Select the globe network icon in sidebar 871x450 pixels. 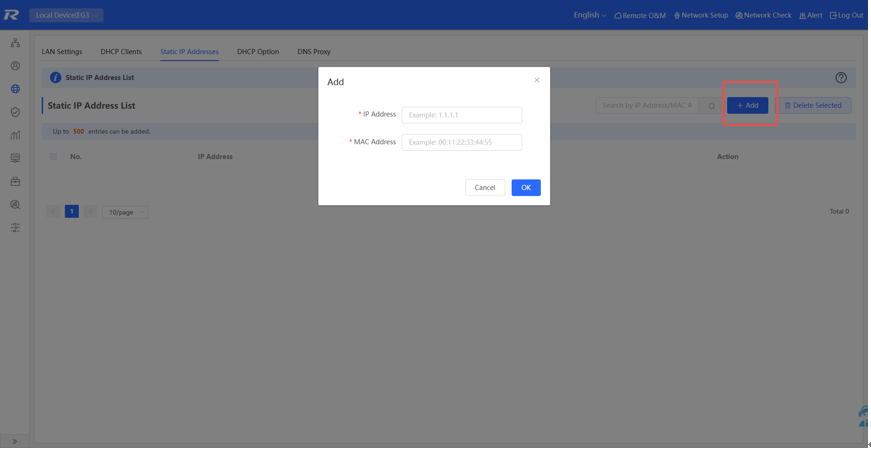click(x=15, y=89)
